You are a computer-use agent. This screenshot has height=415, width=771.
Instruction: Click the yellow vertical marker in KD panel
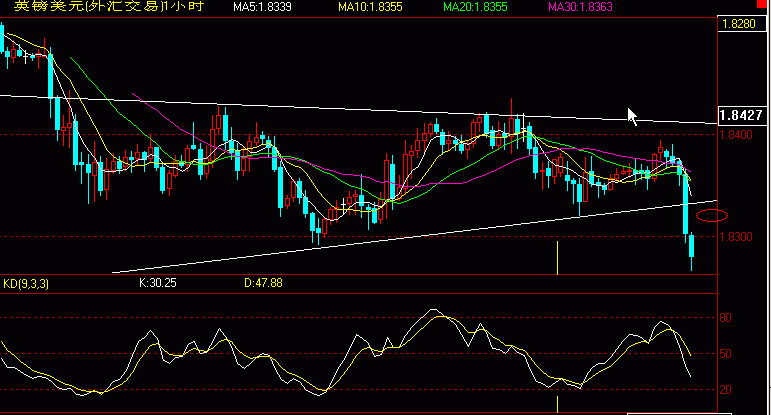(x=557, y=404)
